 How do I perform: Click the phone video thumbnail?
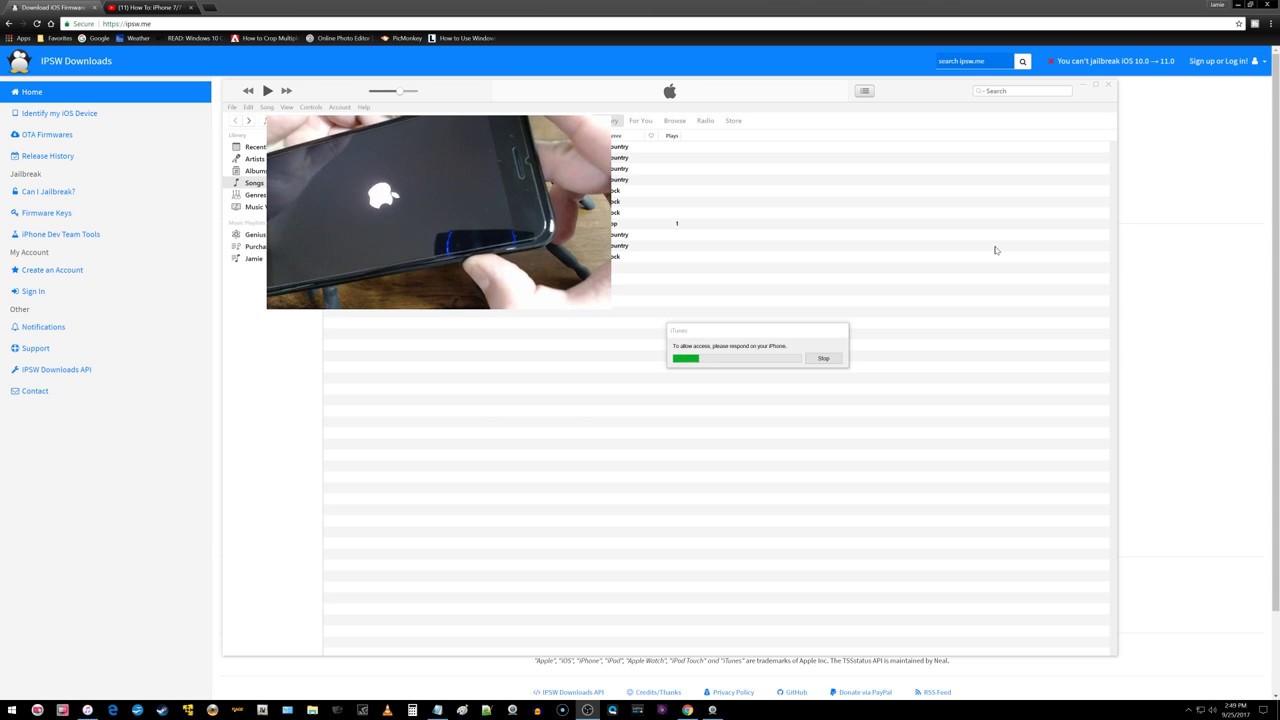click(x=438, y=212)
